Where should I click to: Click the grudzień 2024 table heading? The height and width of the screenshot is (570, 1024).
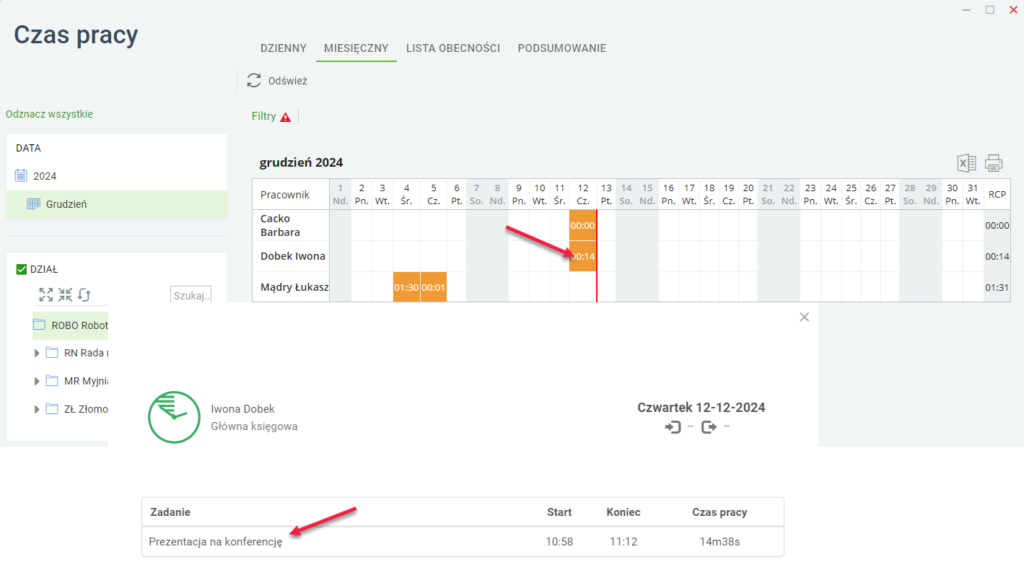[301, 163]
